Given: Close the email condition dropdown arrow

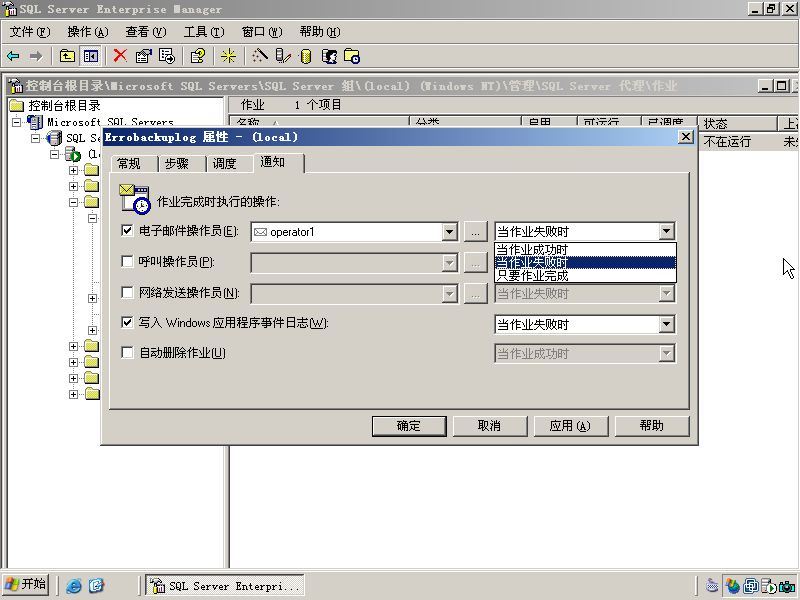Looking at the screenshot, I should (x=666, y=232).
